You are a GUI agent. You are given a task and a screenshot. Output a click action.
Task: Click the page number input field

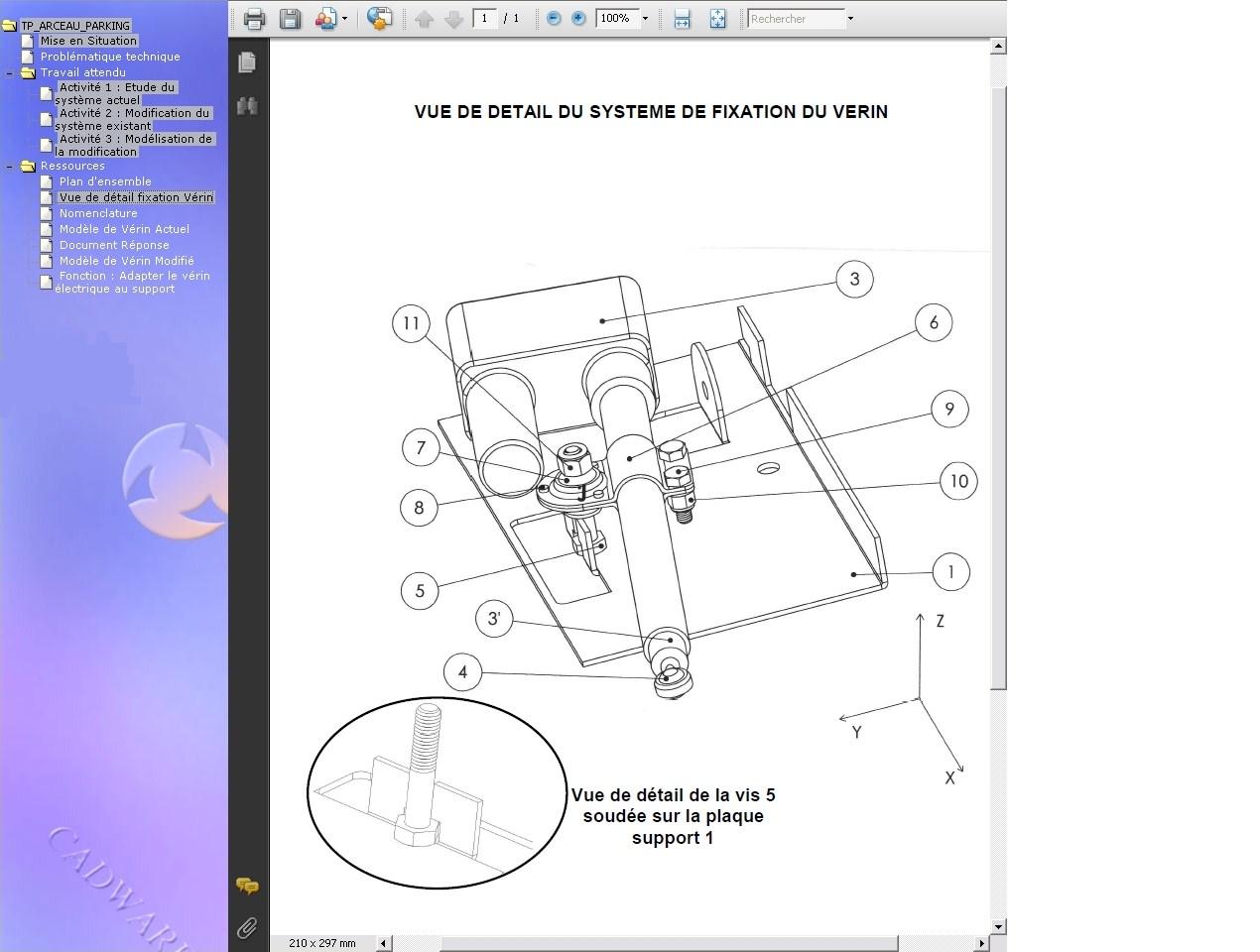[x=485, y=18]
